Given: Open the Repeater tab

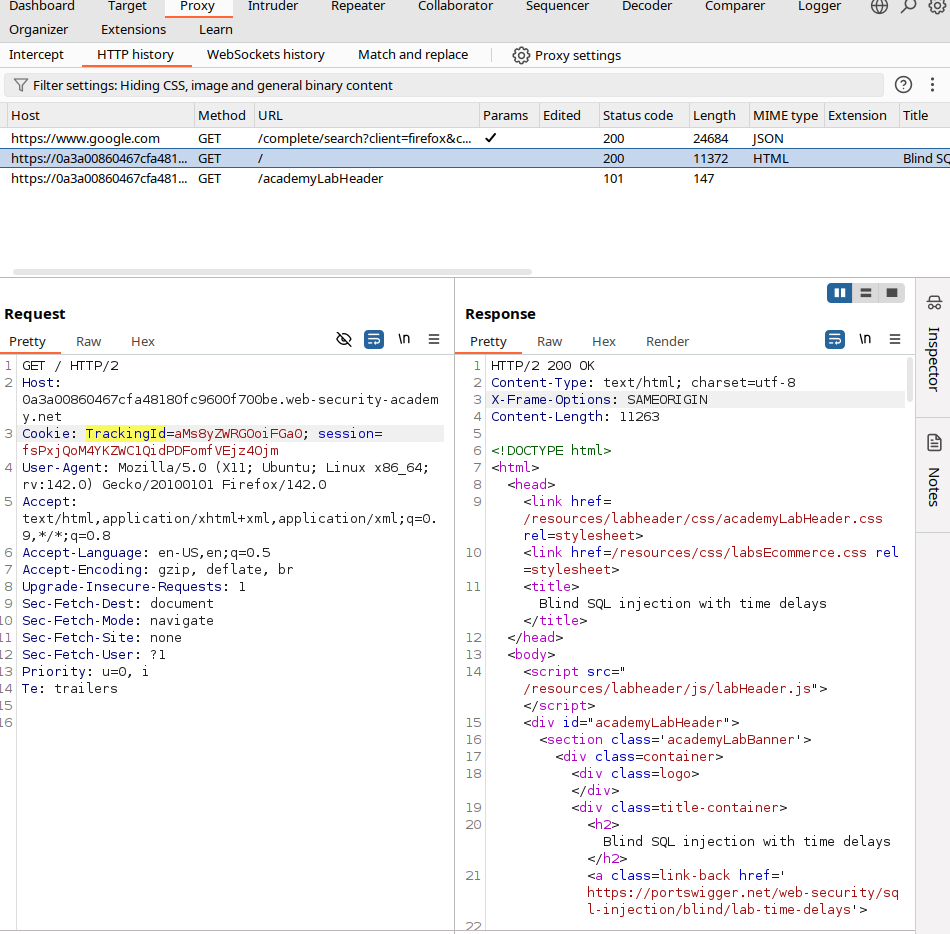Looking at the screenshot, I should pyautogui.click(x=358, y=7).
